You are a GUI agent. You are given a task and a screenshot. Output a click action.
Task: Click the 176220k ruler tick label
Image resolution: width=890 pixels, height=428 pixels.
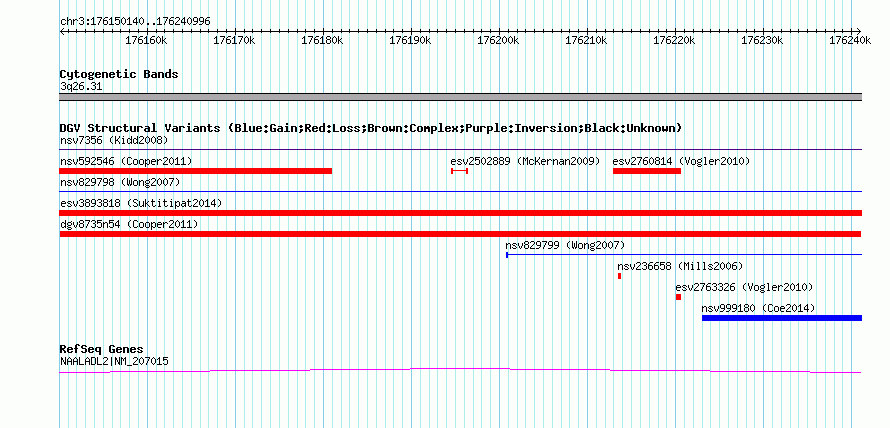(674, 40)
